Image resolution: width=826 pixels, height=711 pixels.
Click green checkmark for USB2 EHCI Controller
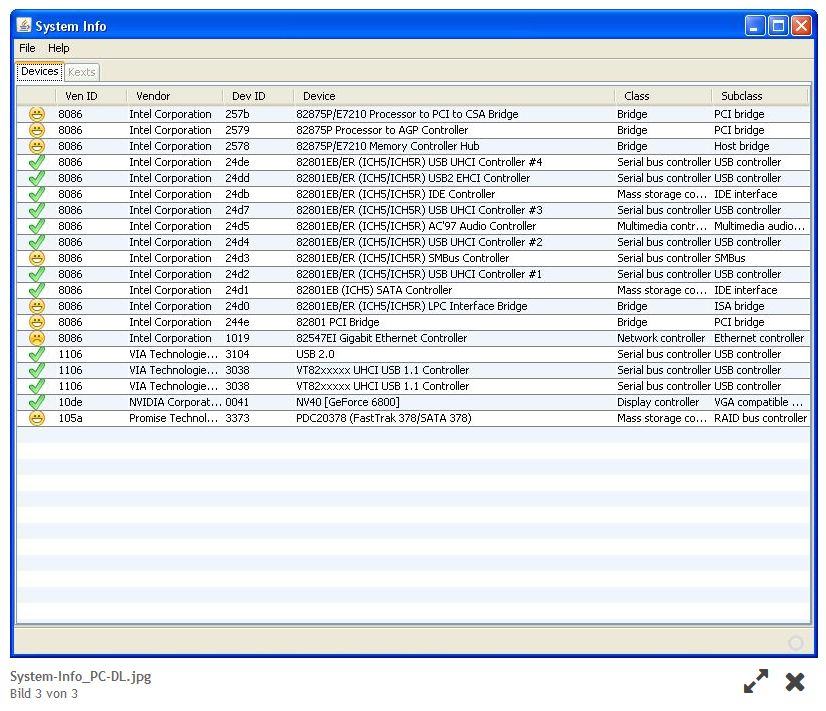[x=36, y=178]
